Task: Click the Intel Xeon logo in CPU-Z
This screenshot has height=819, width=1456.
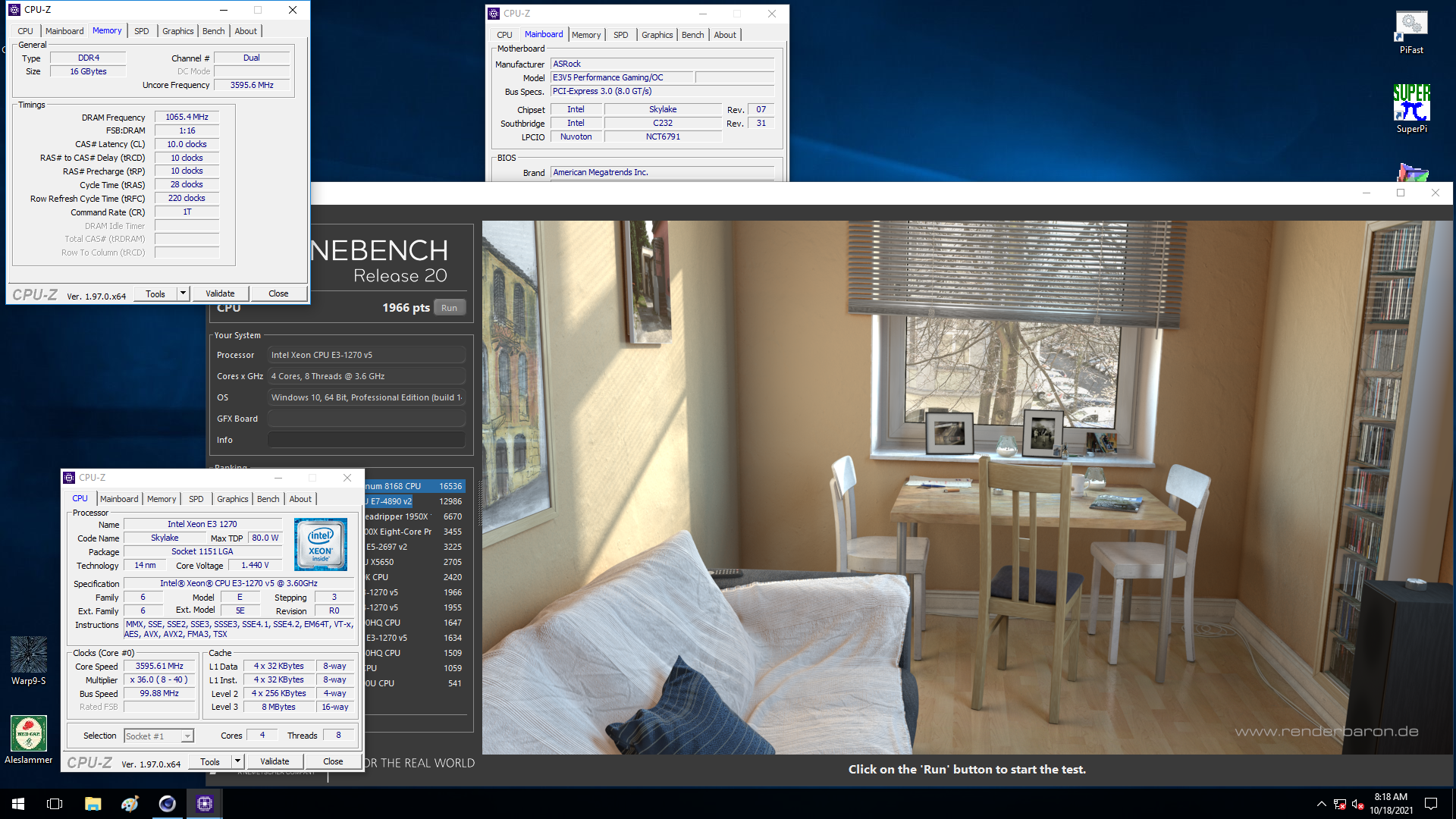Action: [321, 544]
